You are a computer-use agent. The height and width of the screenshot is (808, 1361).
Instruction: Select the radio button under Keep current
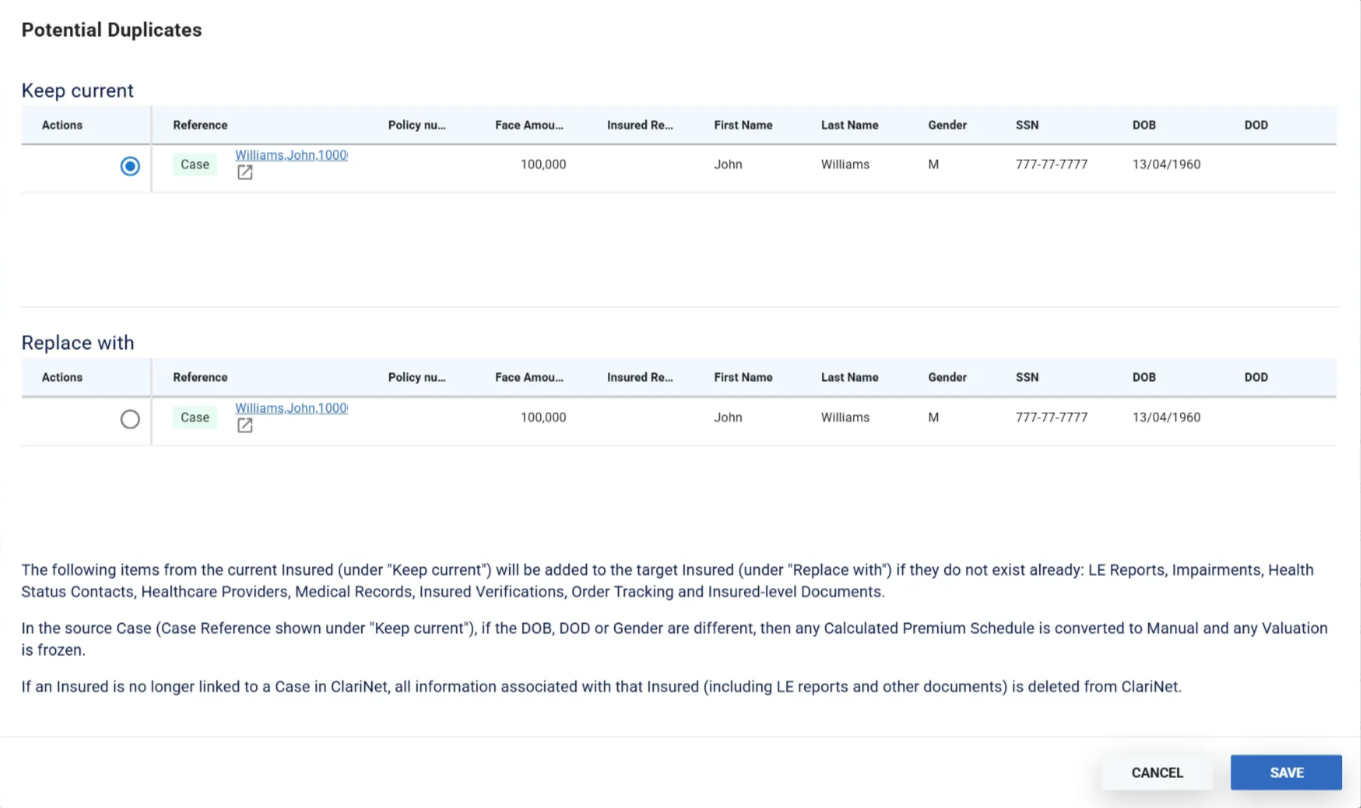point(130,166)
